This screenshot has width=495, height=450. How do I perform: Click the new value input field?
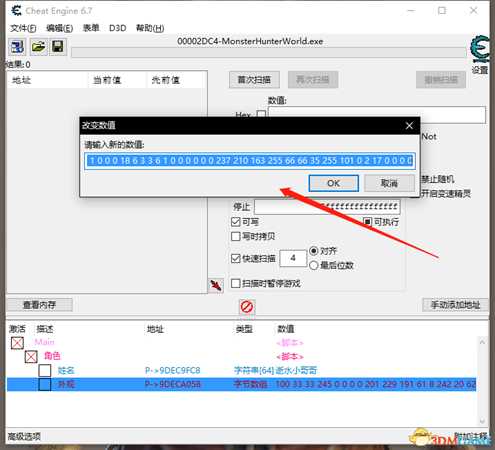point(250,161)
